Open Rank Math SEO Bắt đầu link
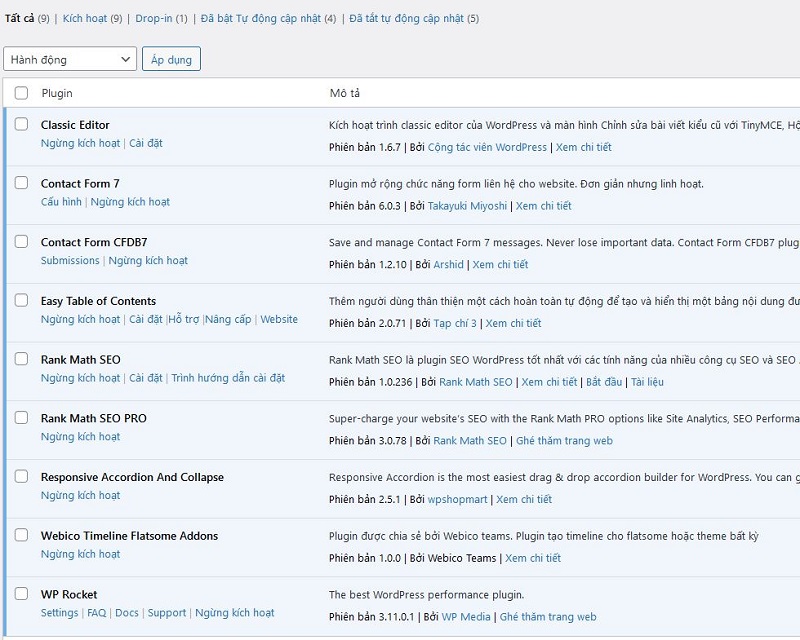Viewport: 800px width, 640px height. (604, 382)
